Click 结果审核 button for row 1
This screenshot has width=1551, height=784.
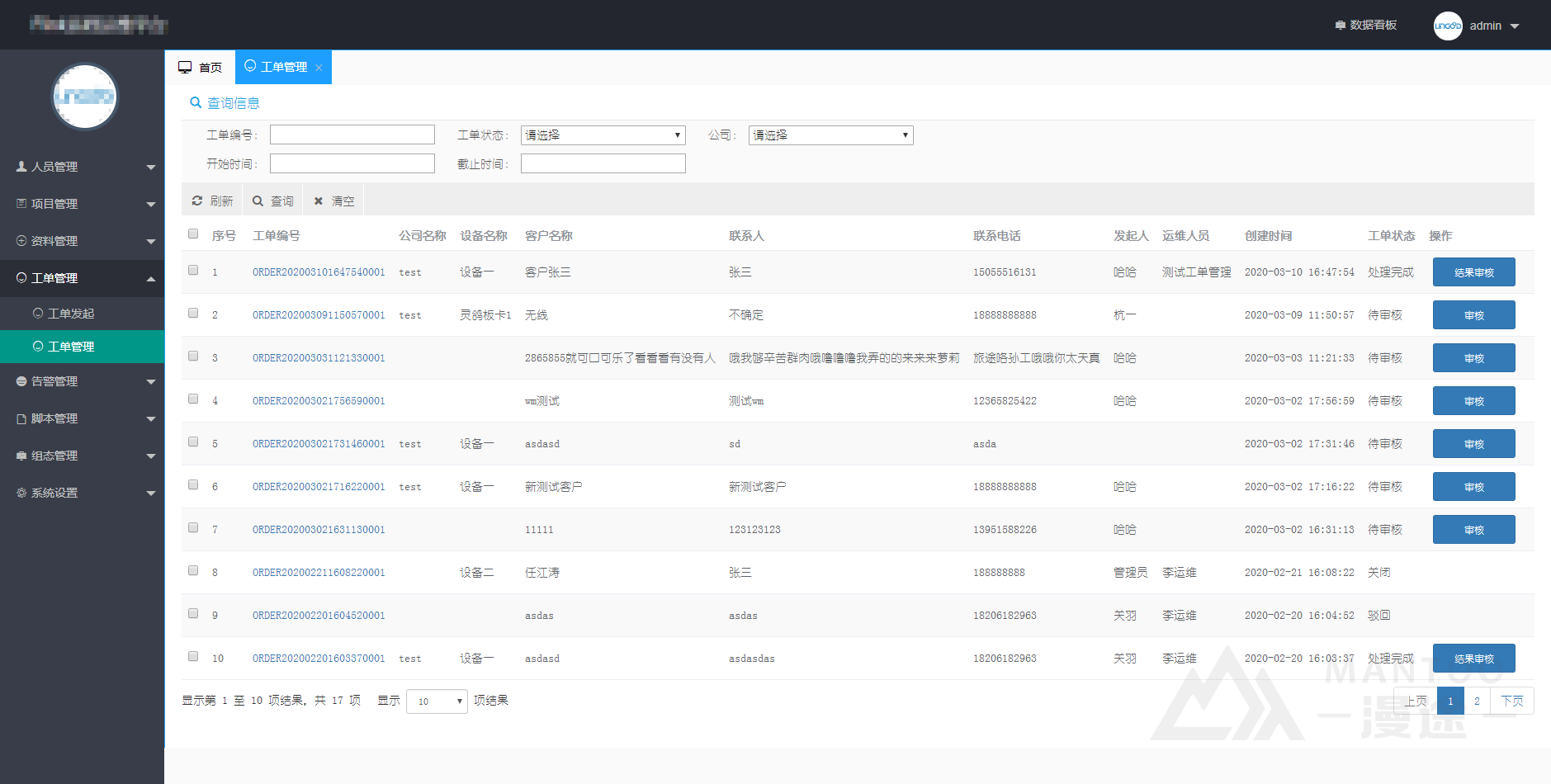click(x=1473, y=272)
